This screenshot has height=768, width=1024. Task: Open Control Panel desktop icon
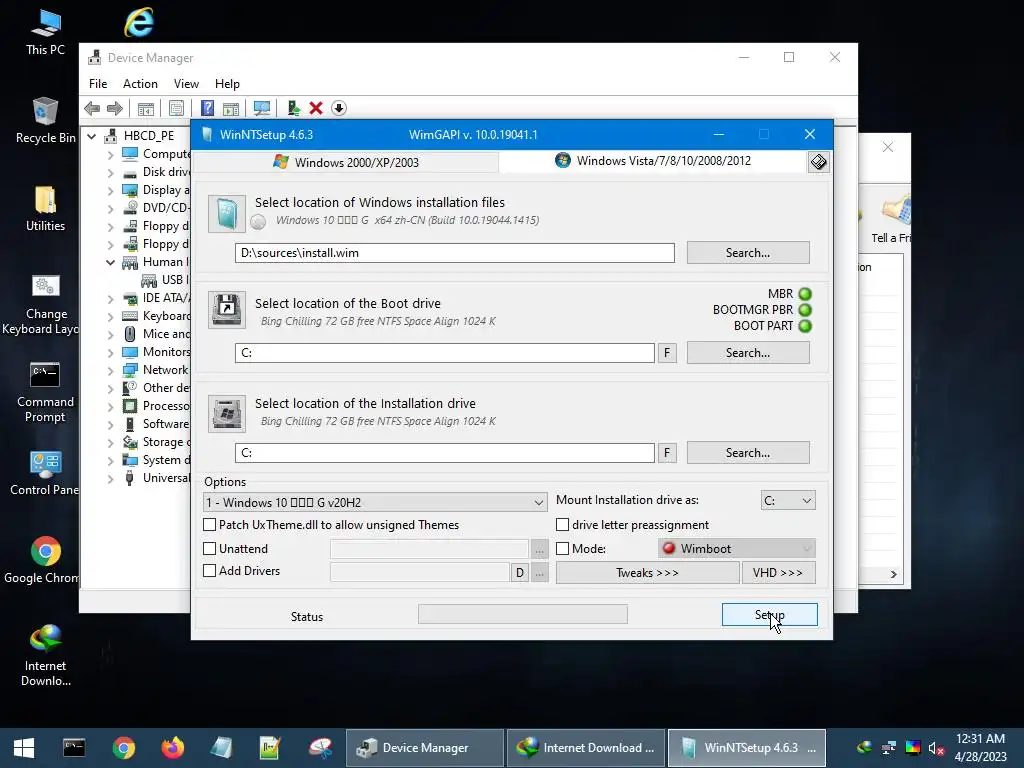coord(45,473)
